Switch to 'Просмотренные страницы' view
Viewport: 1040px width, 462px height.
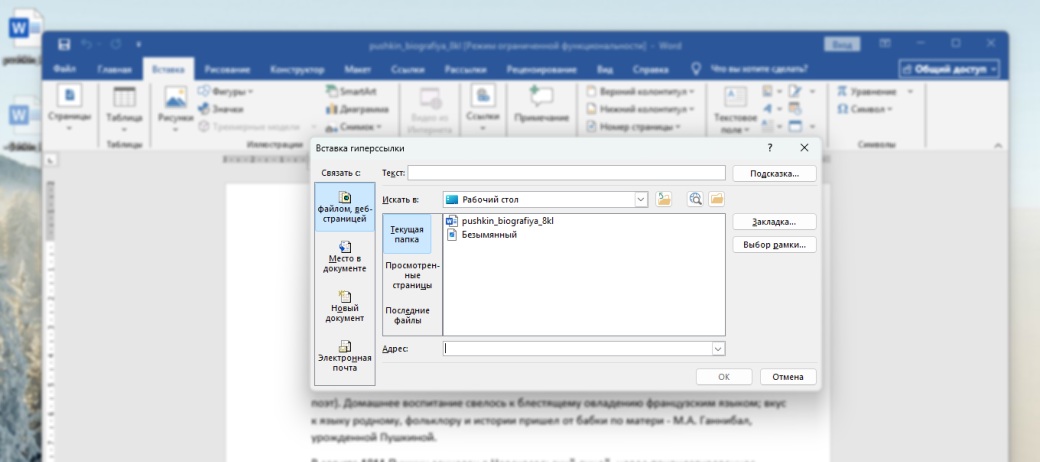click(412, 275)
